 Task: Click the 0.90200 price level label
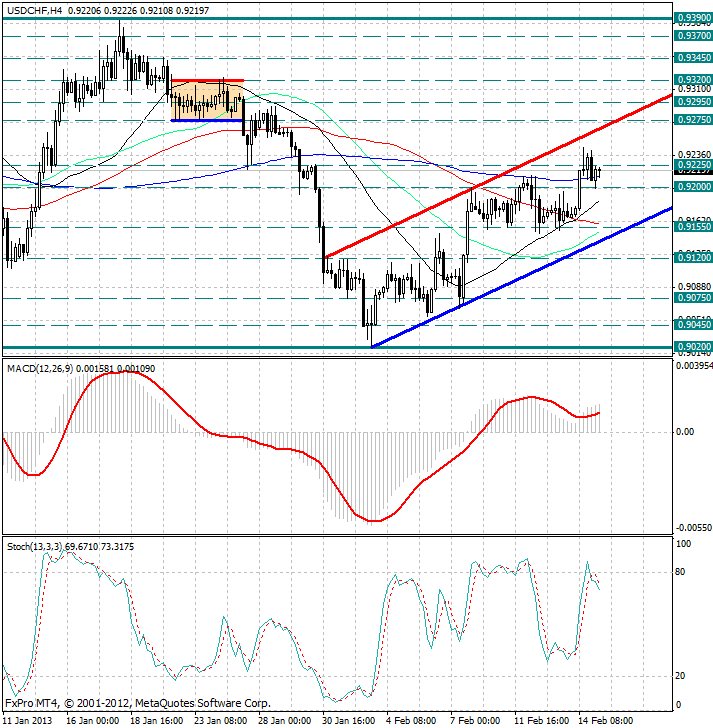click(x=693, y=347)
